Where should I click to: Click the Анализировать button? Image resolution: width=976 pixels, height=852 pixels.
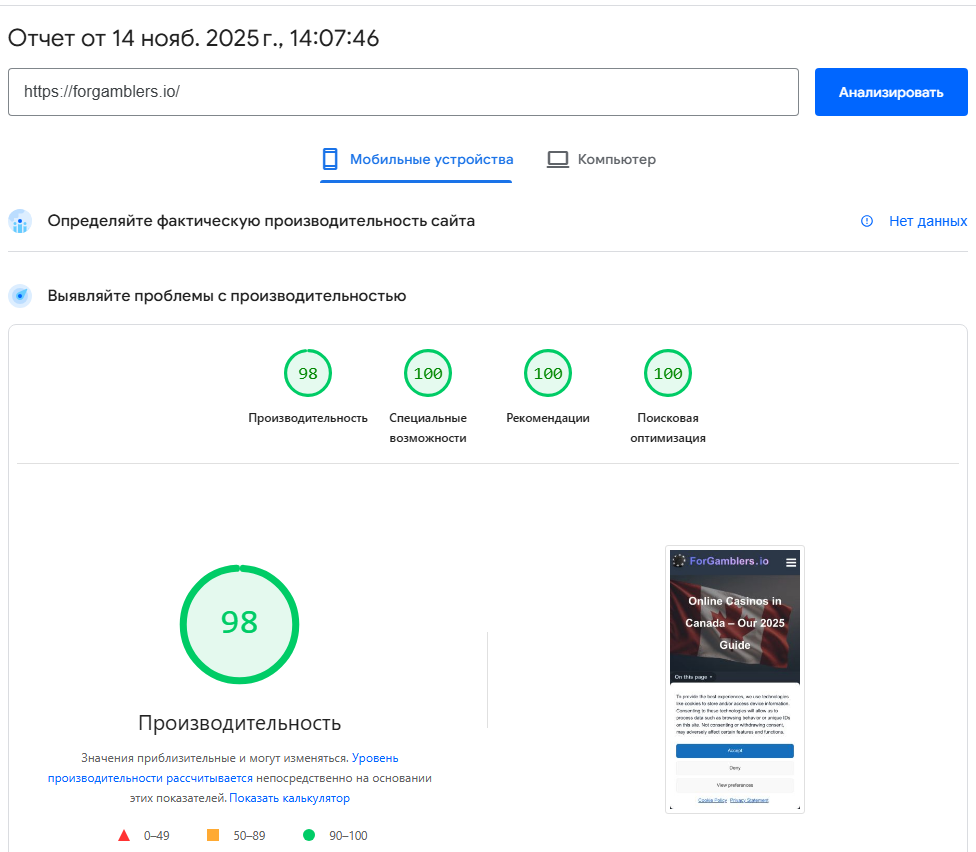coord(891,92)
